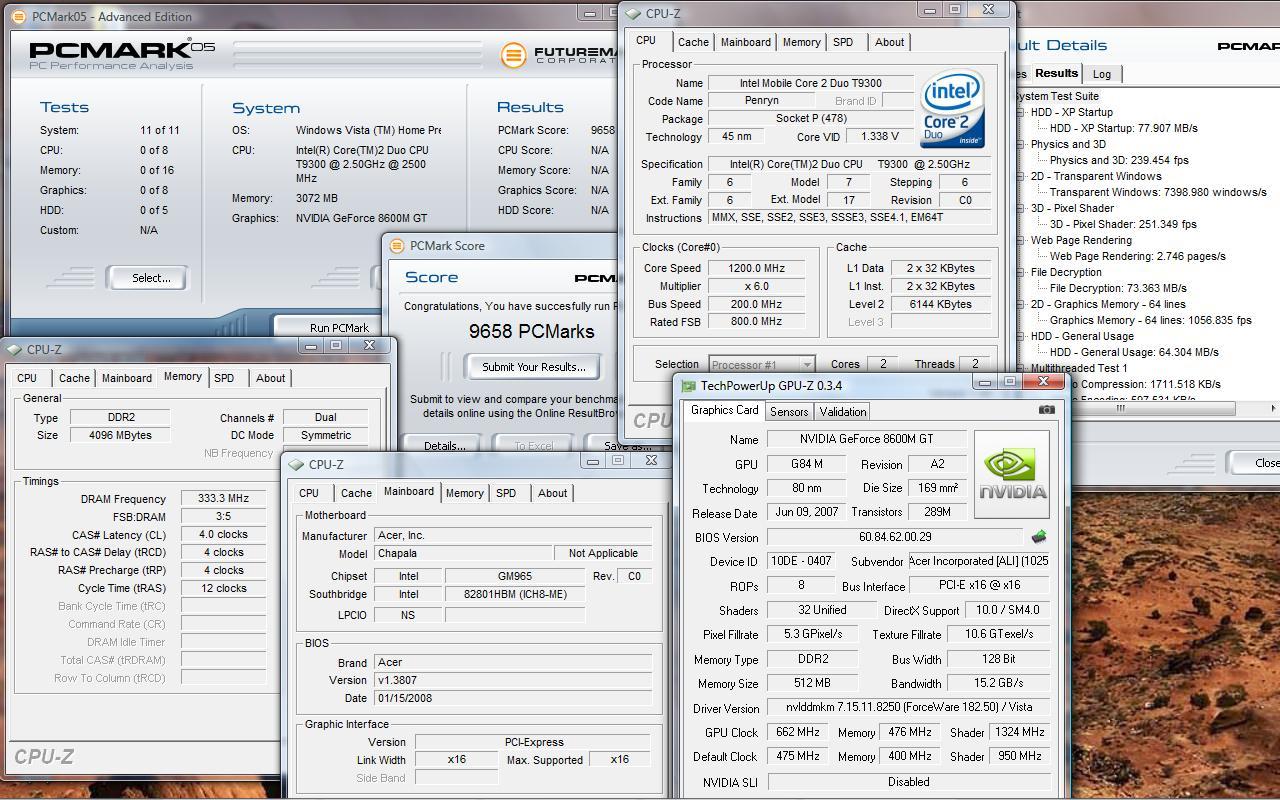Click the GPU Name field NVIDIA GeForce 8600M GT
The image size is (1280, 800).
click(866, 439)
